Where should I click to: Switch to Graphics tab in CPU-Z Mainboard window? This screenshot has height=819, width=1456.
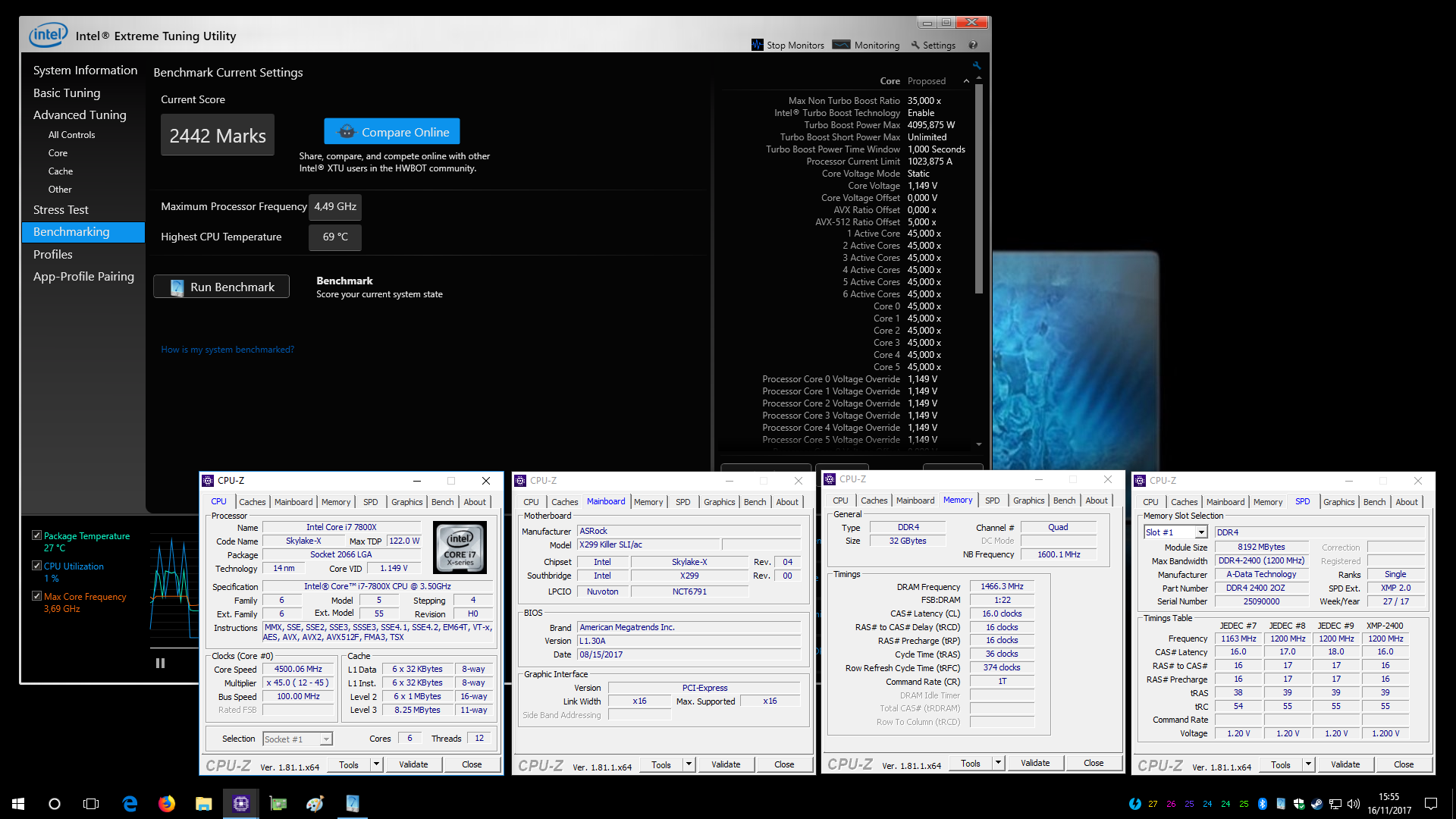tap(719, 502)
